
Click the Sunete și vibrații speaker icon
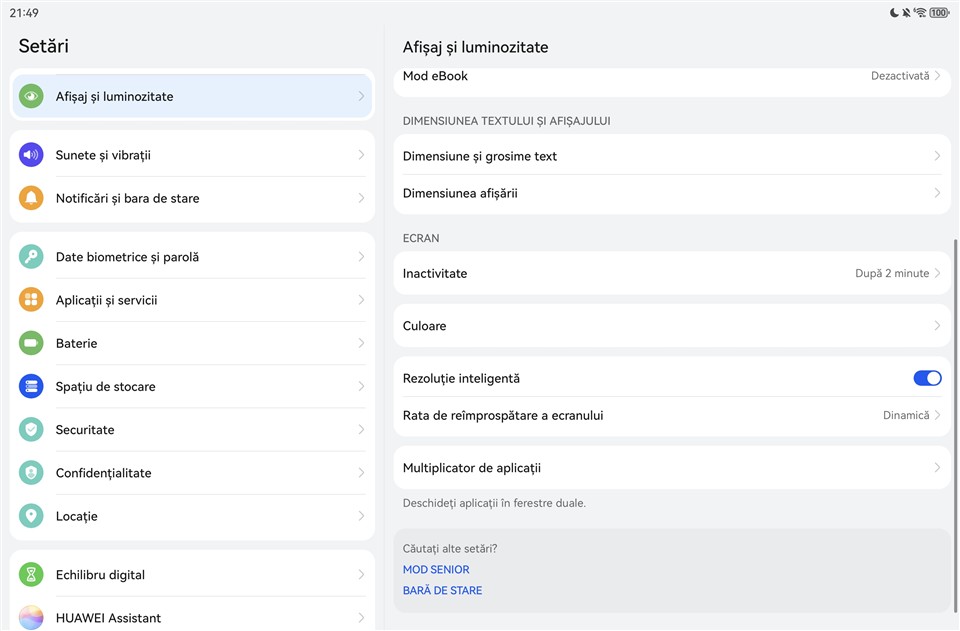point(31,155)
